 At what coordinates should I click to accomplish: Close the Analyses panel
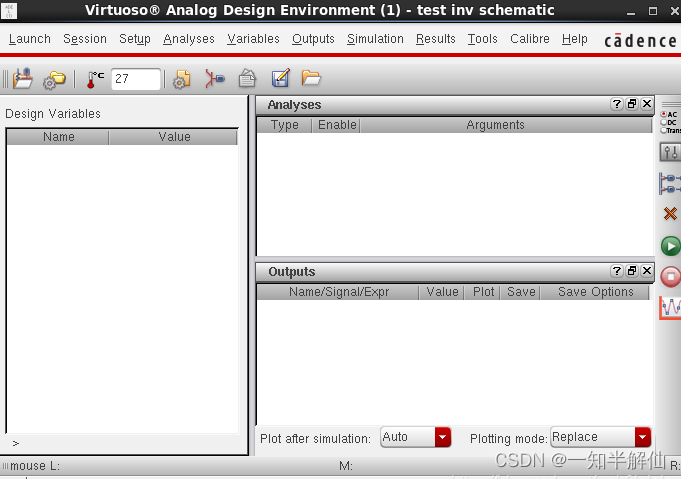[x=647, y=104]
